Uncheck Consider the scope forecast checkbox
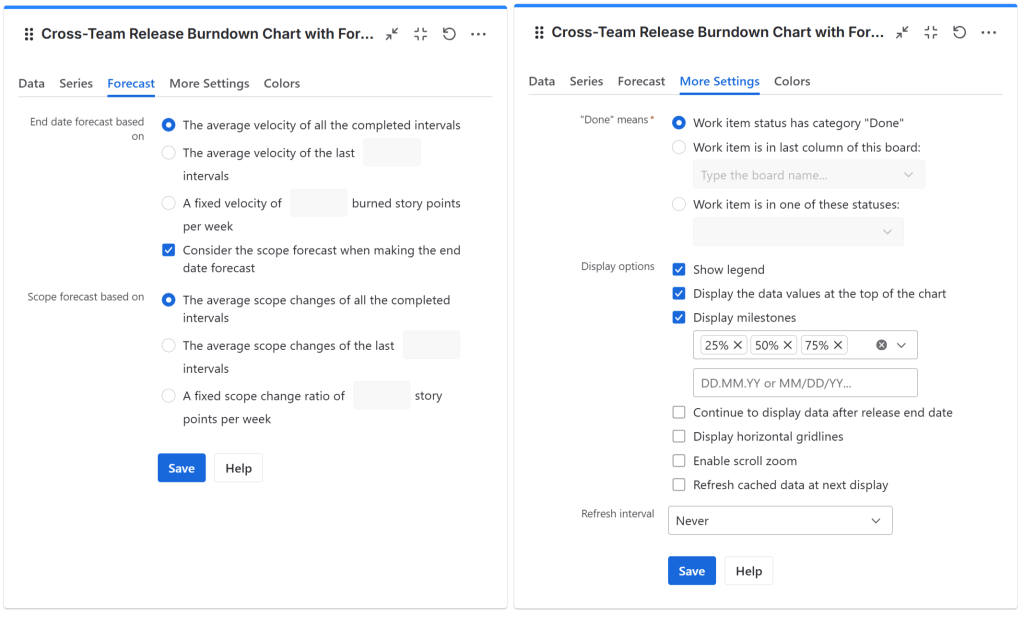Viewport: 1024px width, 617px height. (x=169, y=251)
